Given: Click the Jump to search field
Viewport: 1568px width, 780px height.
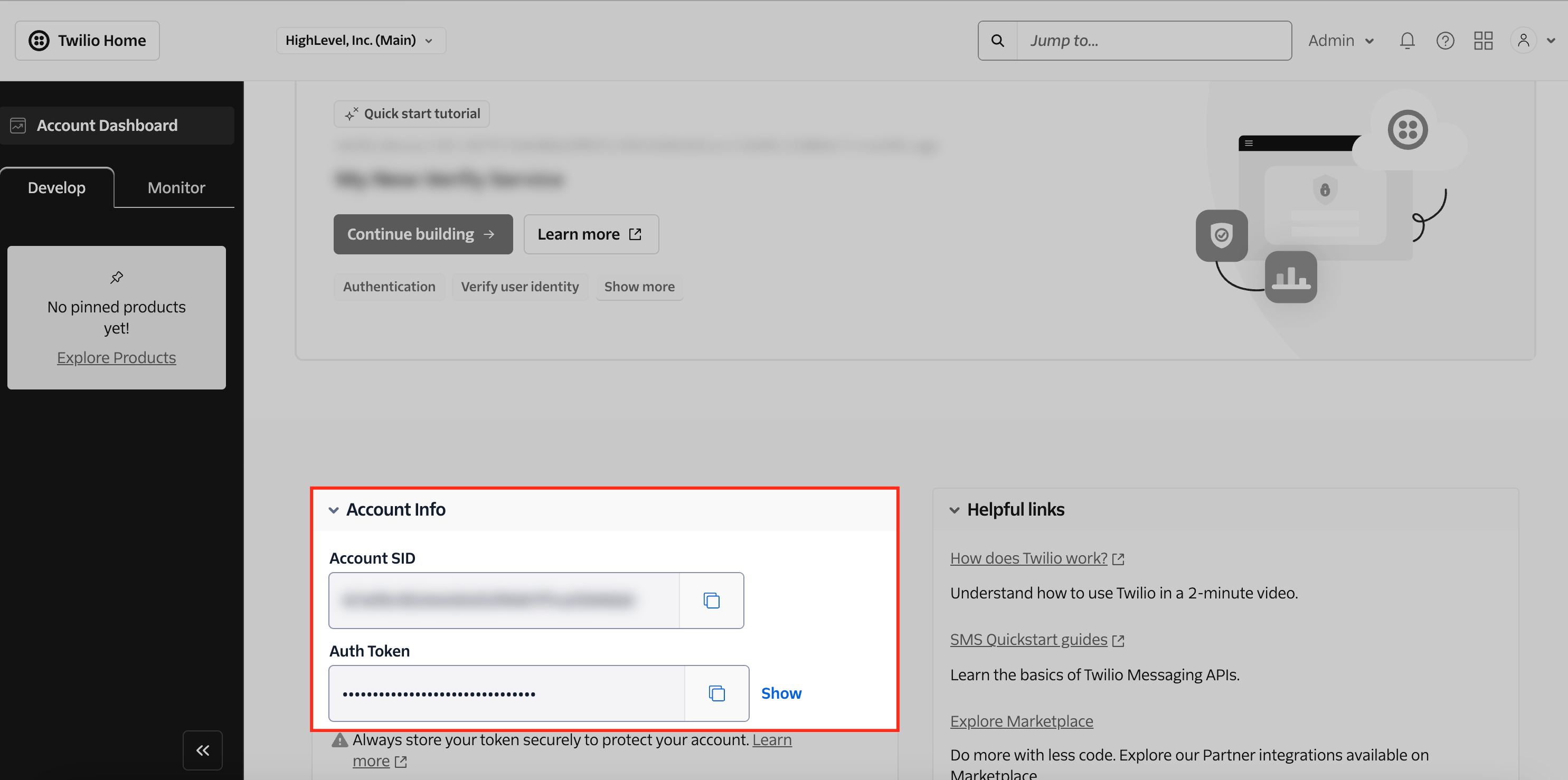Looking at the screenshot, I should [1154, 41].
